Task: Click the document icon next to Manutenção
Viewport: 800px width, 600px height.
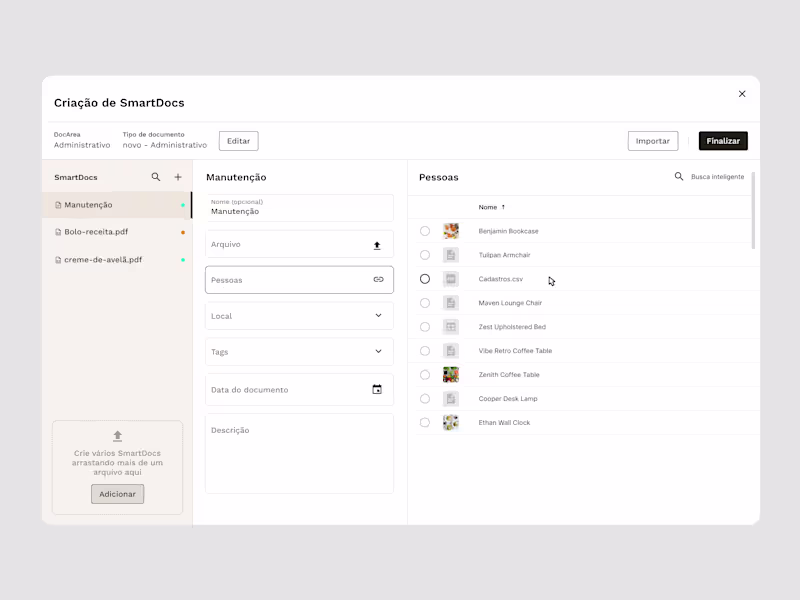Action: click(x=60, y=204)
